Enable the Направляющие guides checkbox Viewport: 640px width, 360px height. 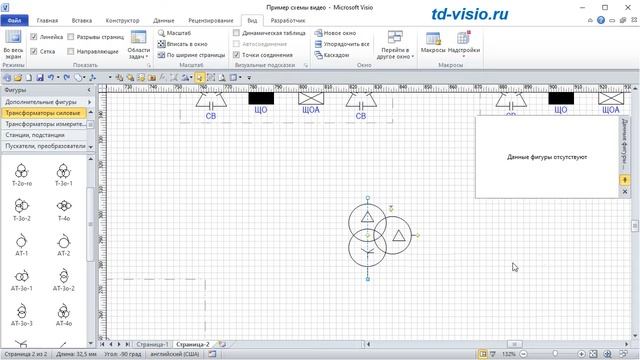71,51
